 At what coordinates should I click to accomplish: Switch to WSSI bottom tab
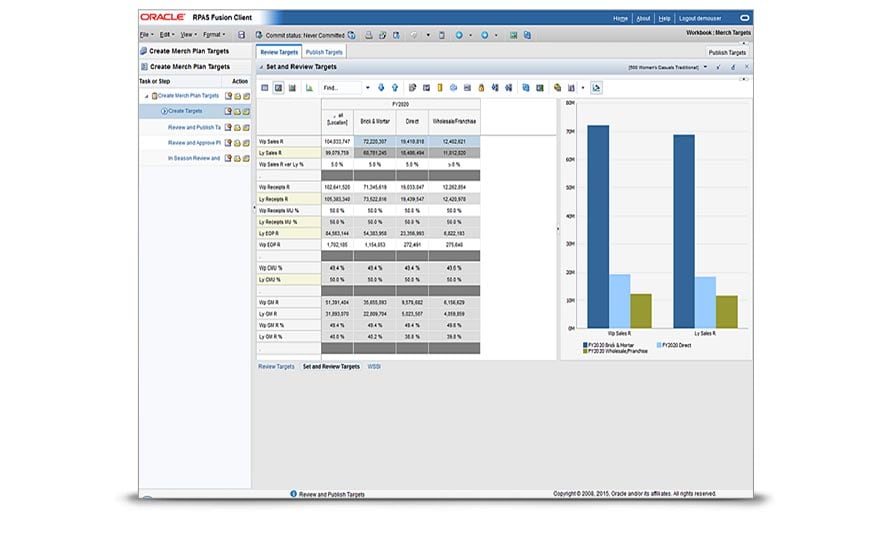pos(374,366)
